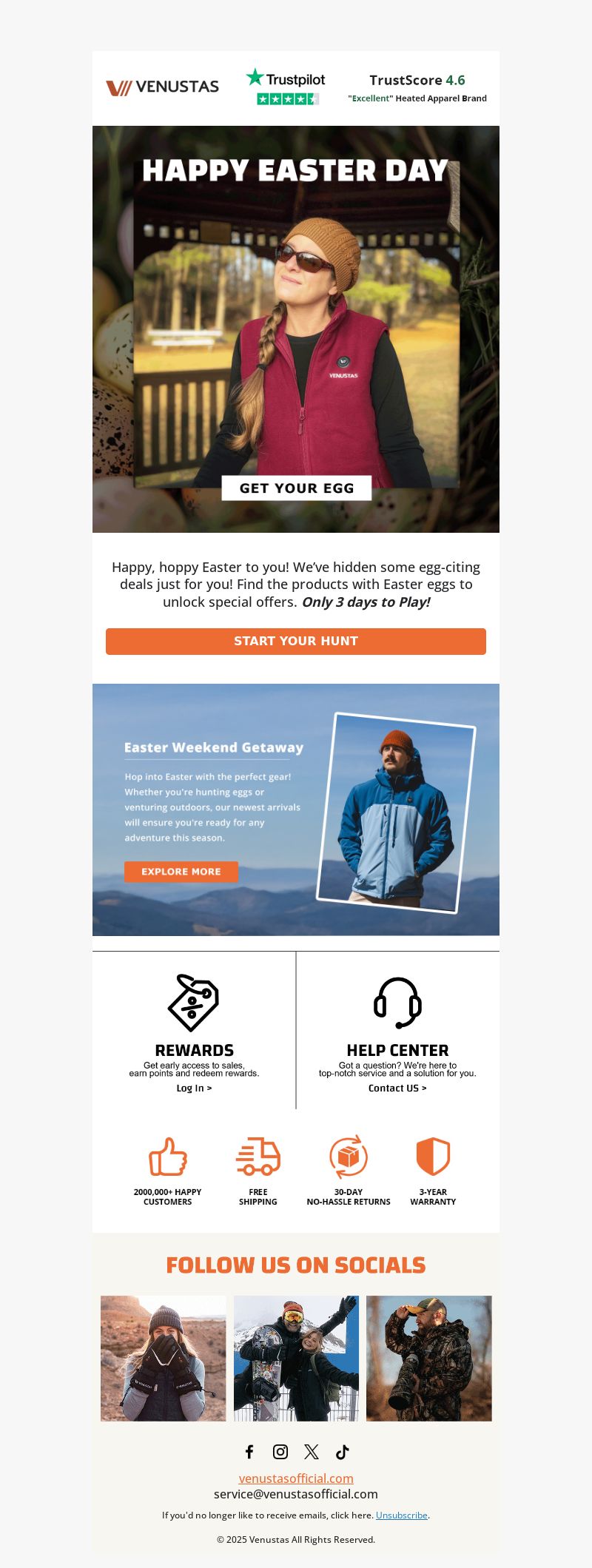The image size is (592, 1568).
Task: Click the Help Center headset icon
Action: coord(397,1003)
